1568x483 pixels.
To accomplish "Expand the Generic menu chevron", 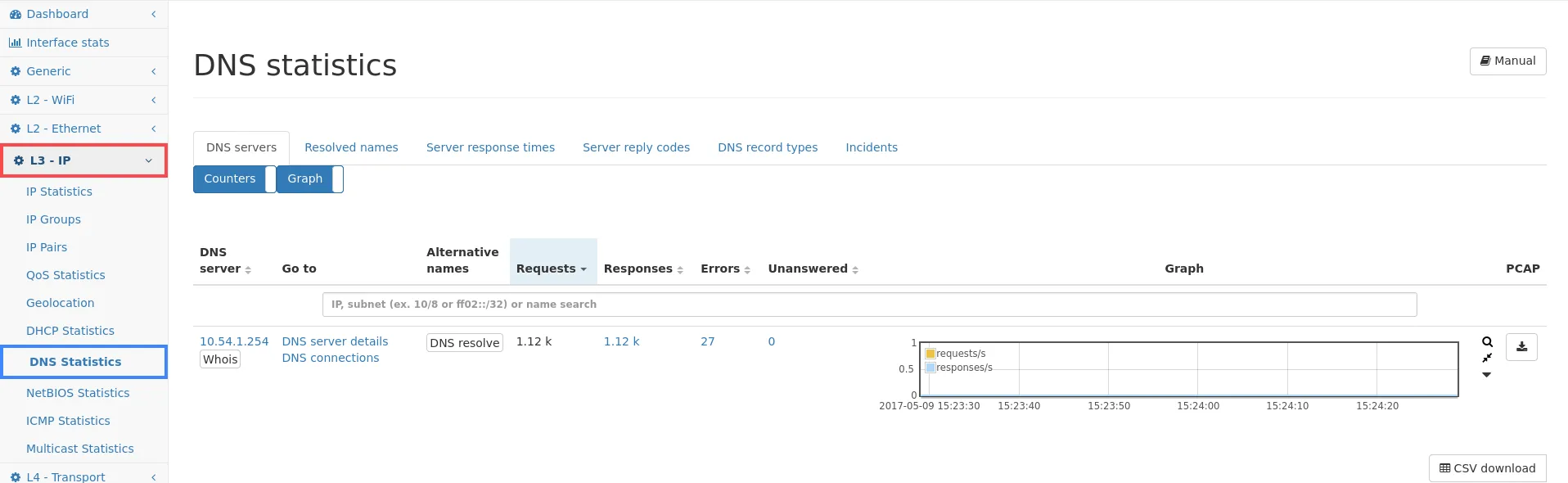I will pos(153,71).
